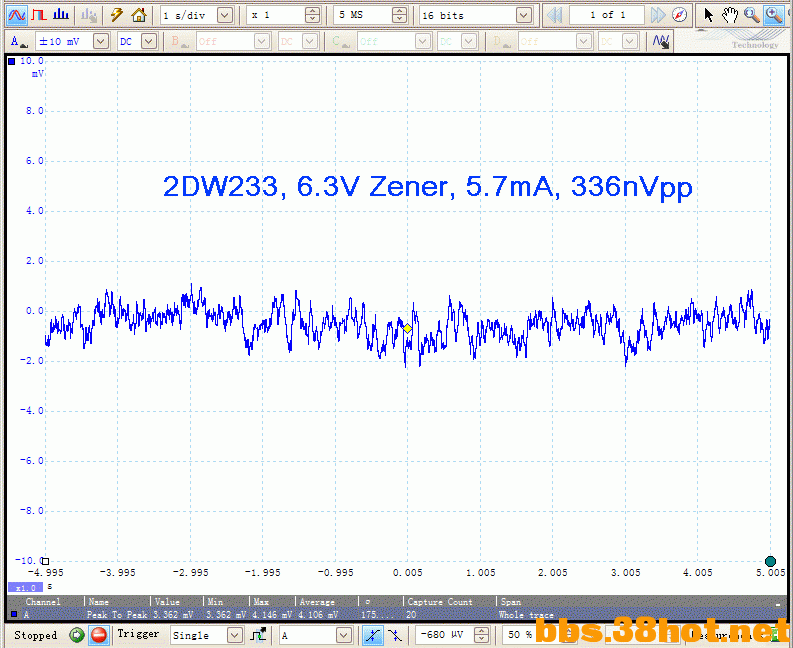Go to next waveform buffer arrow
Screen dimensions: 793x648
pyautogui.click(x=657, y=16)
